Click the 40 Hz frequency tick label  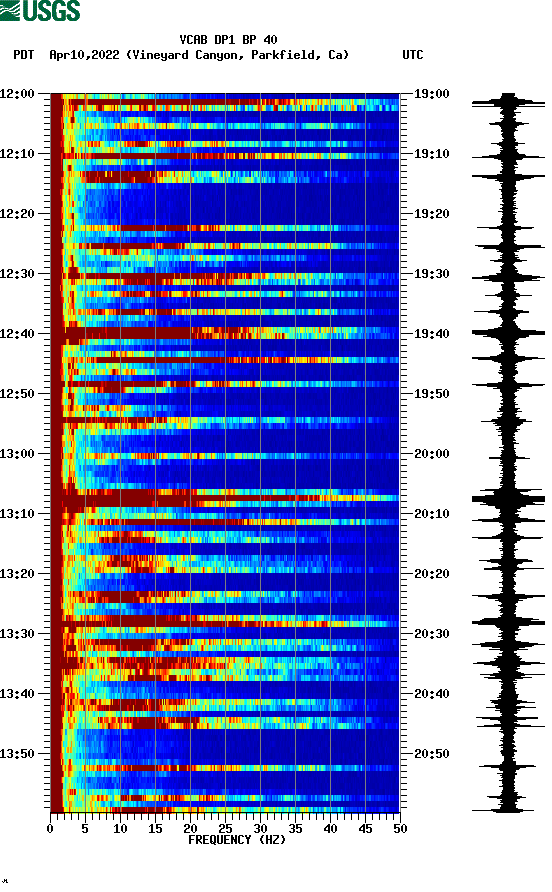point(330,829)
